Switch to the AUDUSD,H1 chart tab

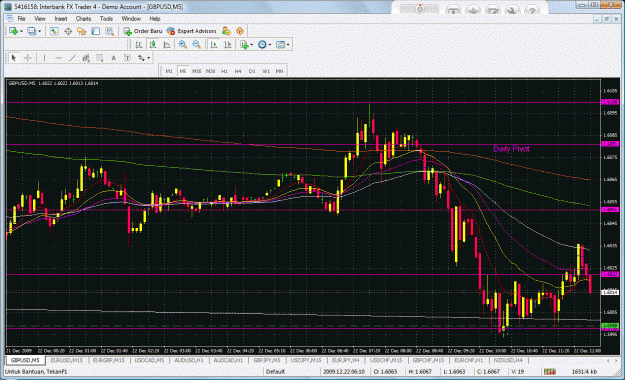pyautogui.click(x=189, y=360)
